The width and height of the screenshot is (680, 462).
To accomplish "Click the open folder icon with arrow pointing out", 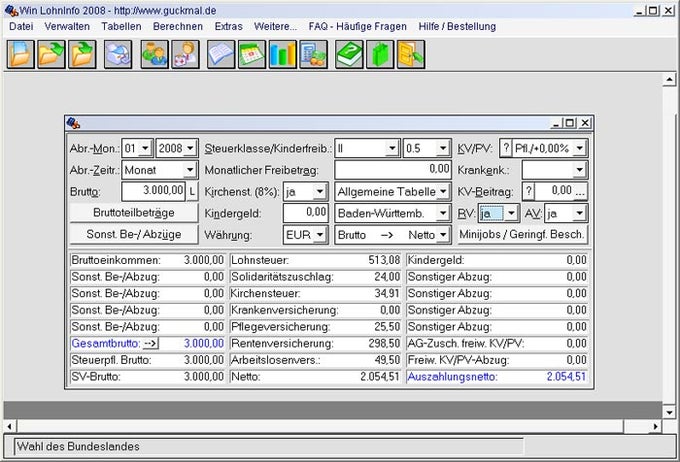I will click(51, 54).
